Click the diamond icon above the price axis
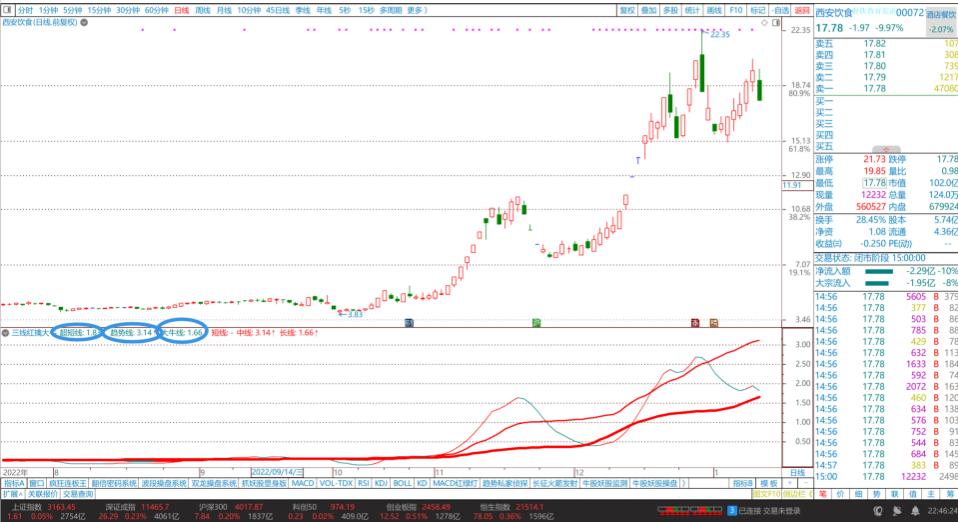 (764, 23)
